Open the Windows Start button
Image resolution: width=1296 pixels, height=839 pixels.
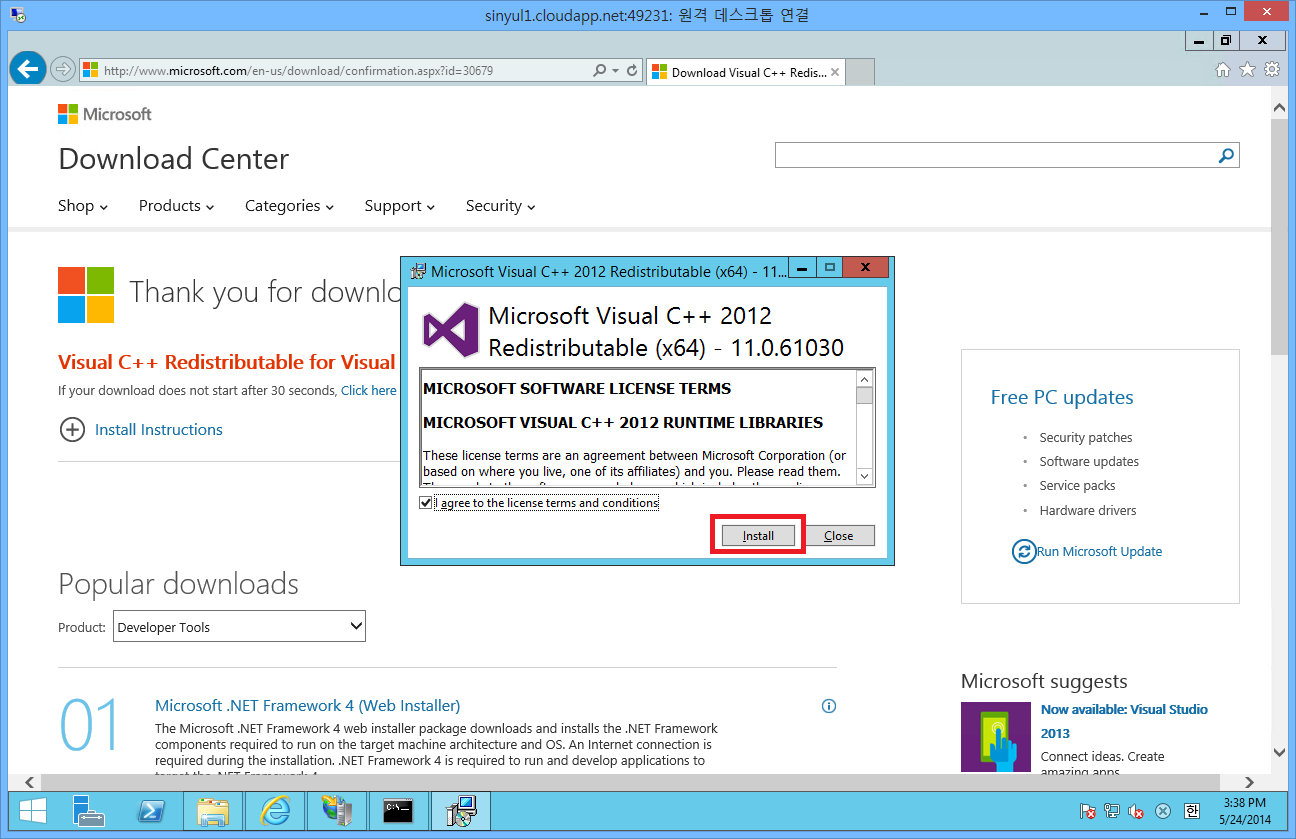click(32, 811)
